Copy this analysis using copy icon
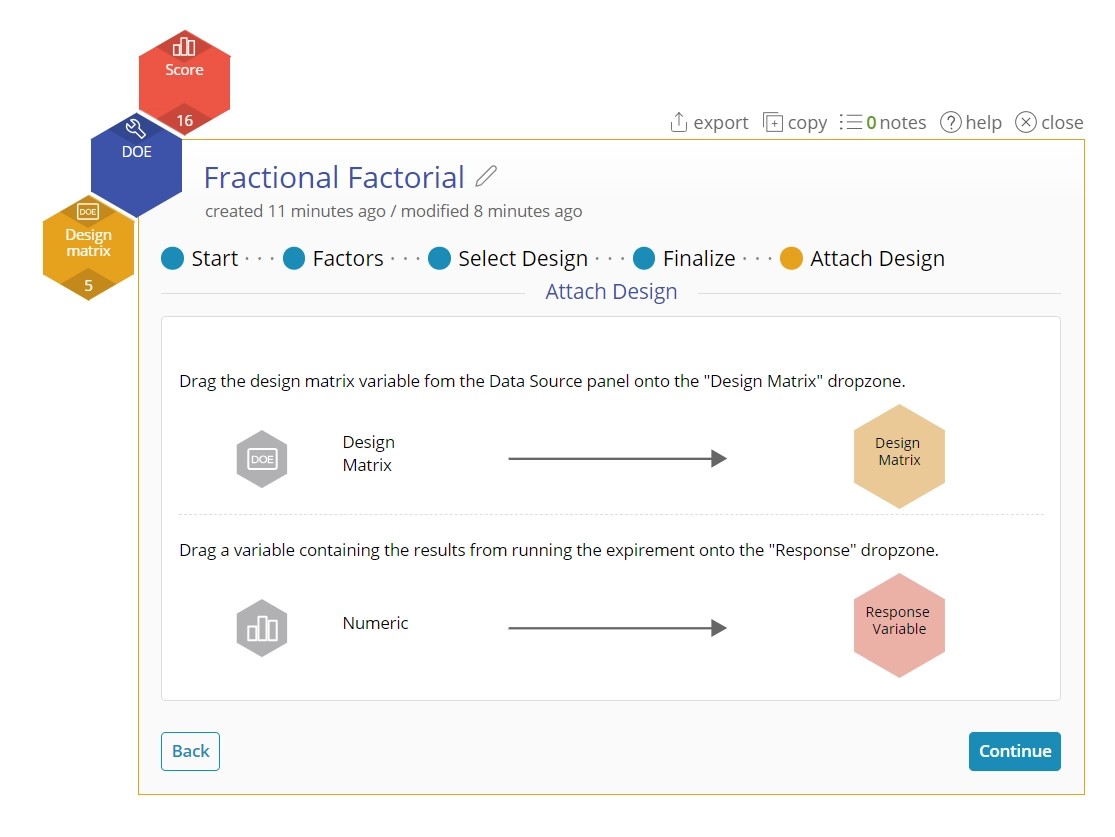Viewport: 1115px width, 837px height. (773, 122)
